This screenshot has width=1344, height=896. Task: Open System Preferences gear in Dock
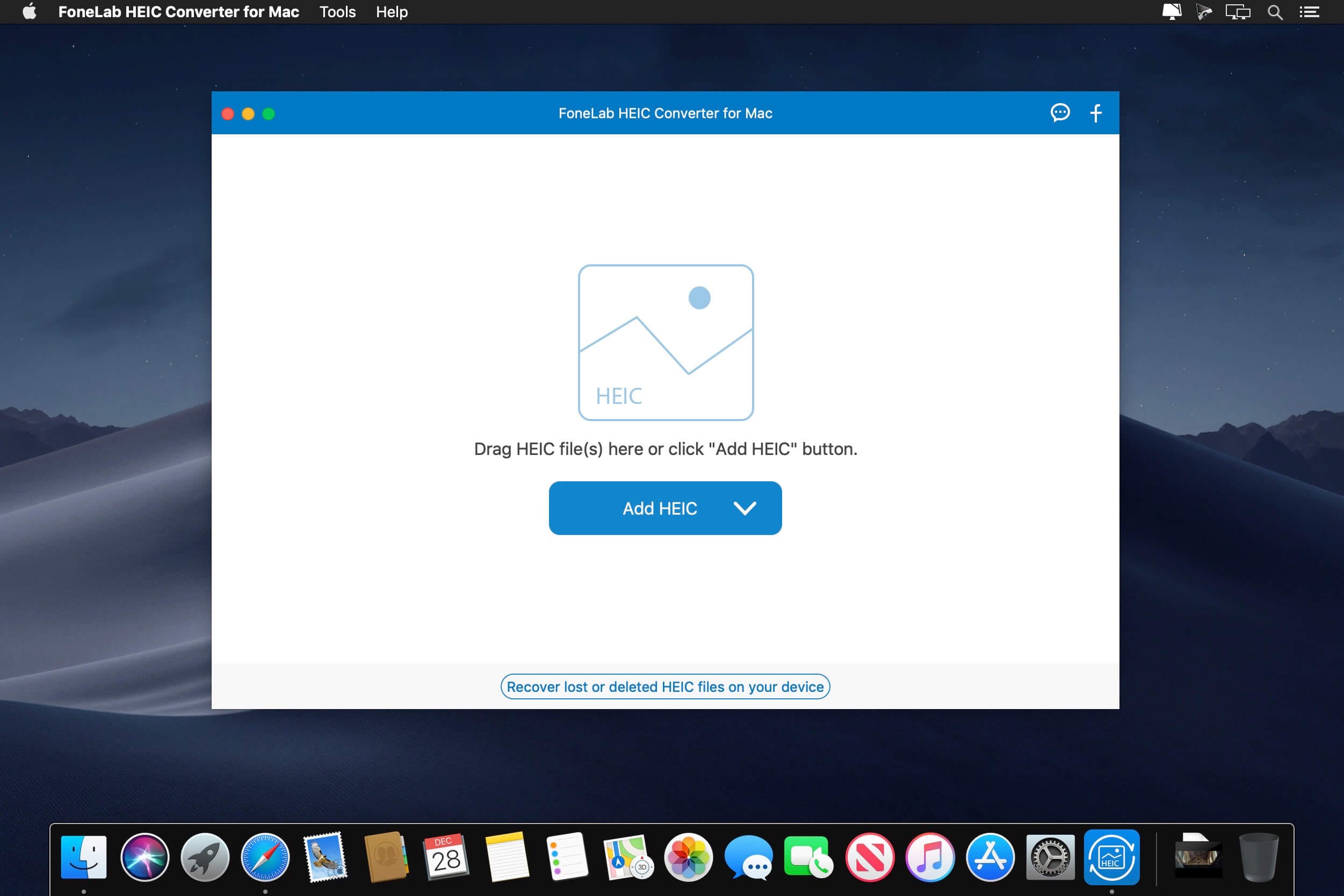tap(1050, 857)
